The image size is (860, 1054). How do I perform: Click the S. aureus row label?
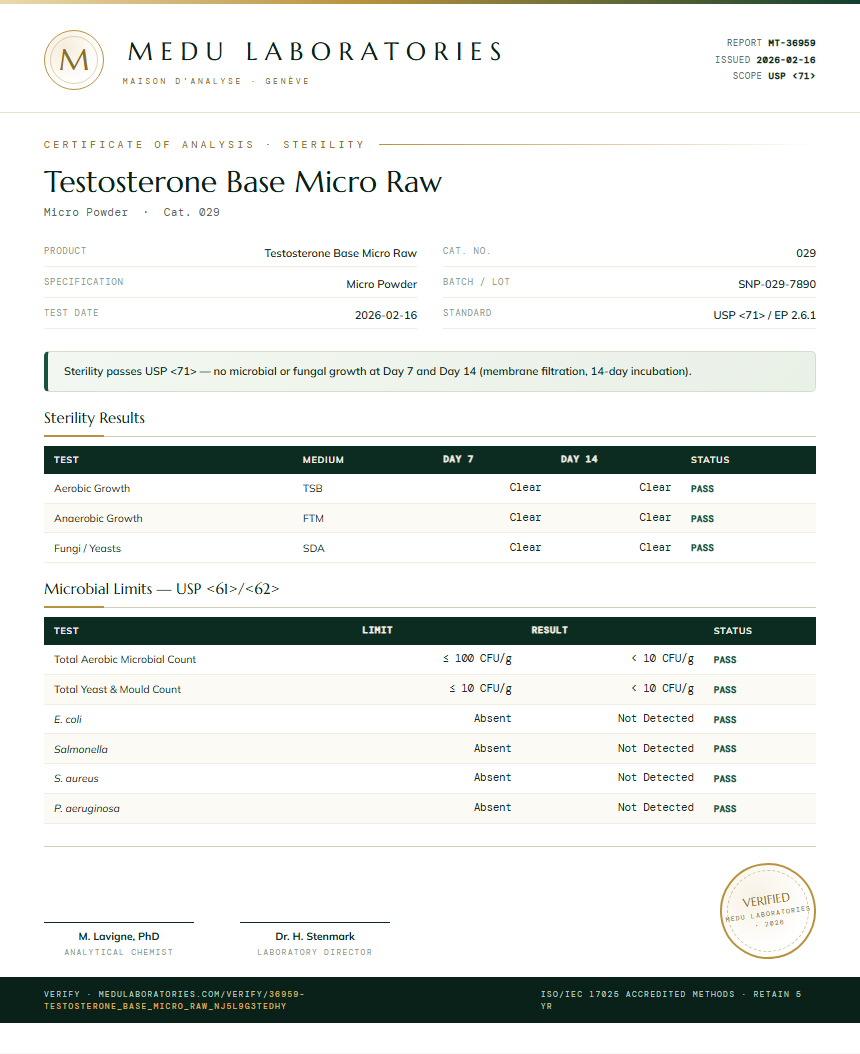(x=76, y=779)
